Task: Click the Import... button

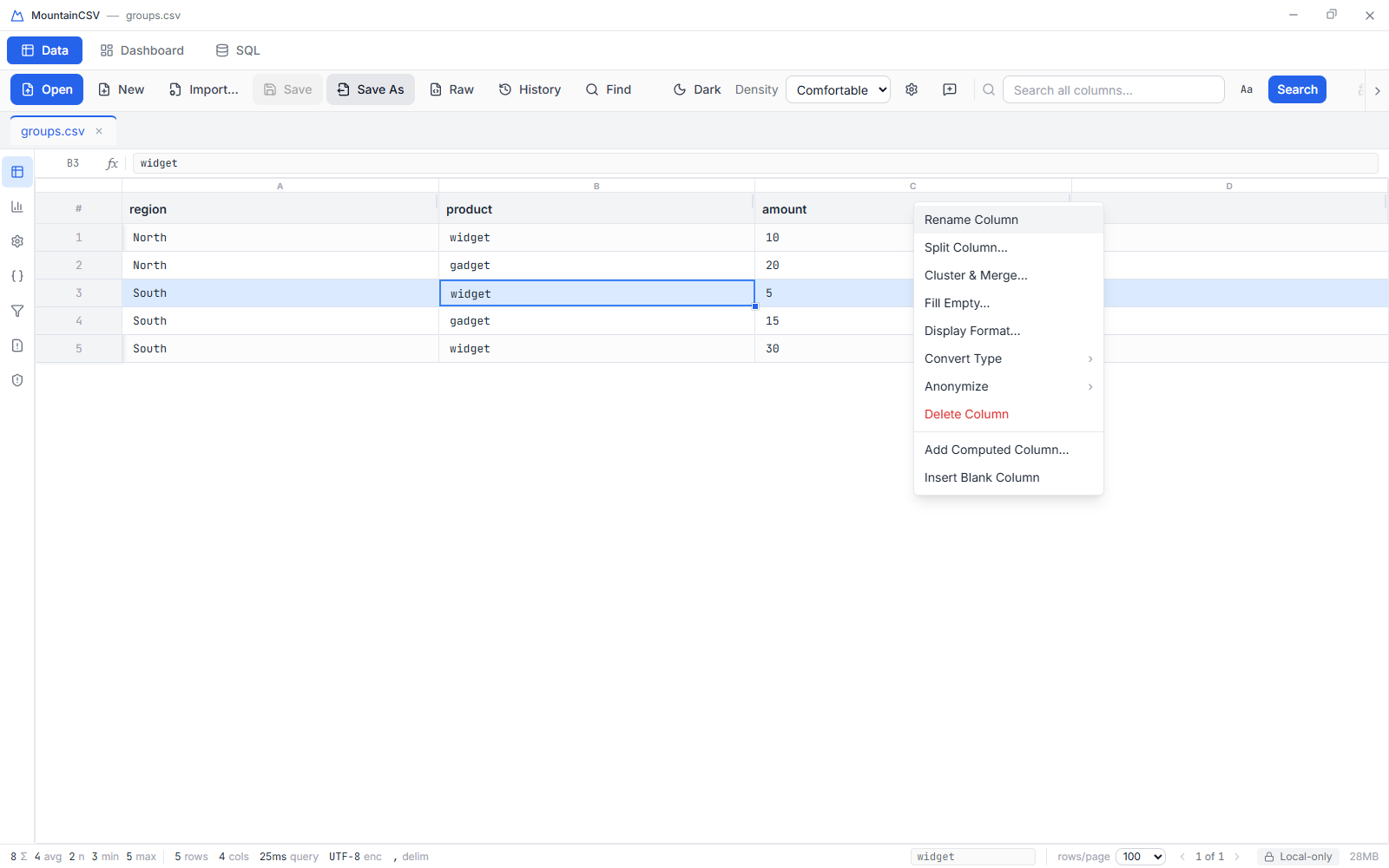Action: point(203,89)
